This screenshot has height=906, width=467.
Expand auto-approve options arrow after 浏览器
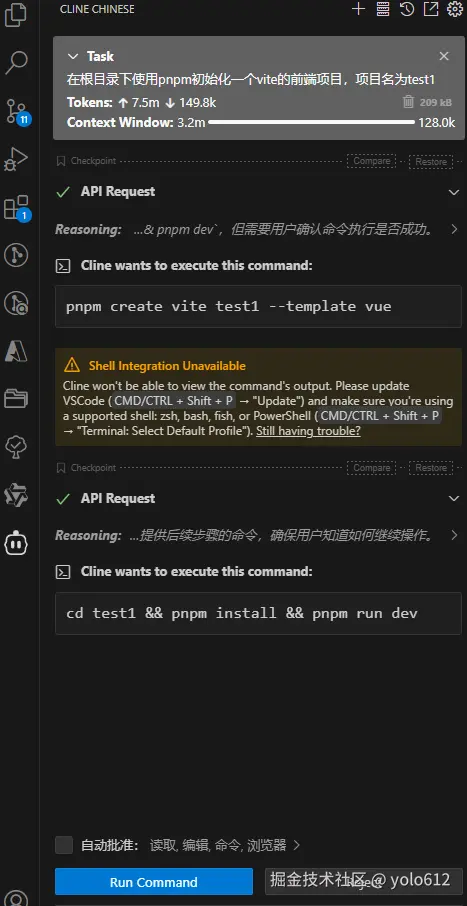(296, 845)
